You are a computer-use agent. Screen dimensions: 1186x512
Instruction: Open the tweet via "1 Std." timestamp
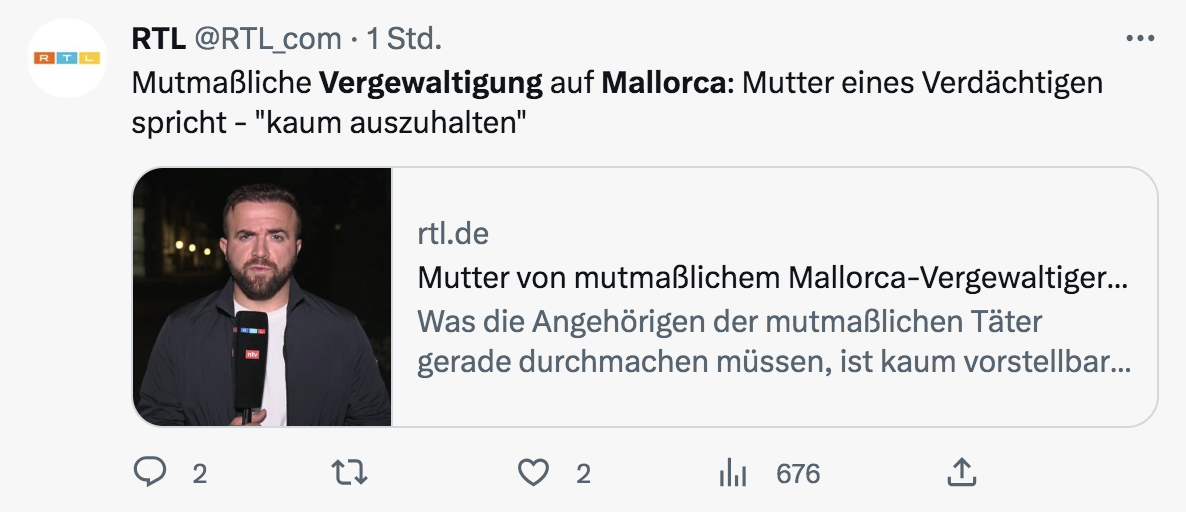coord(404,39)
